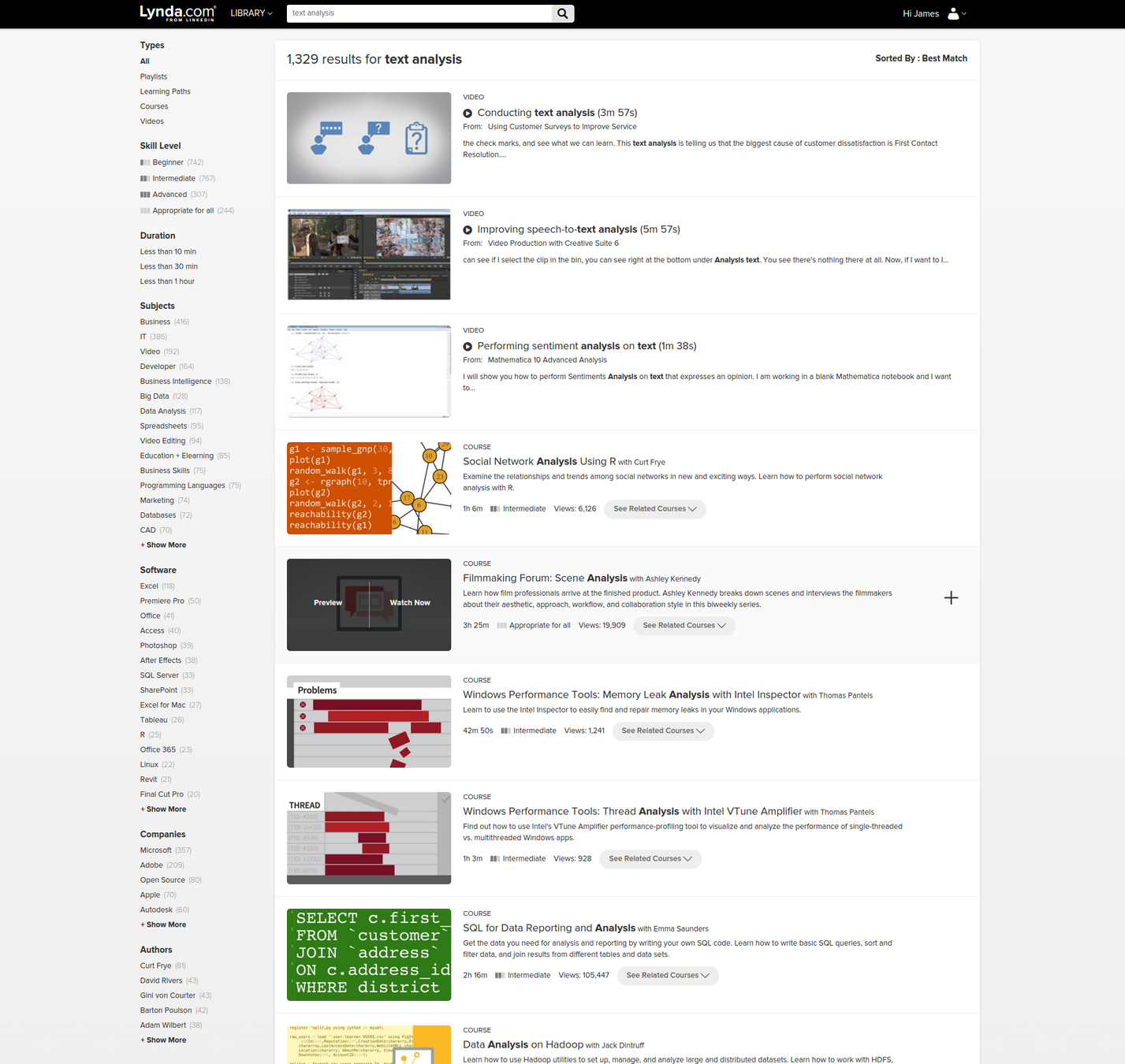Click play icon beside Conducting text analysis
The height and width of the screenshot is (1064, 1125).
pos(468,113)
